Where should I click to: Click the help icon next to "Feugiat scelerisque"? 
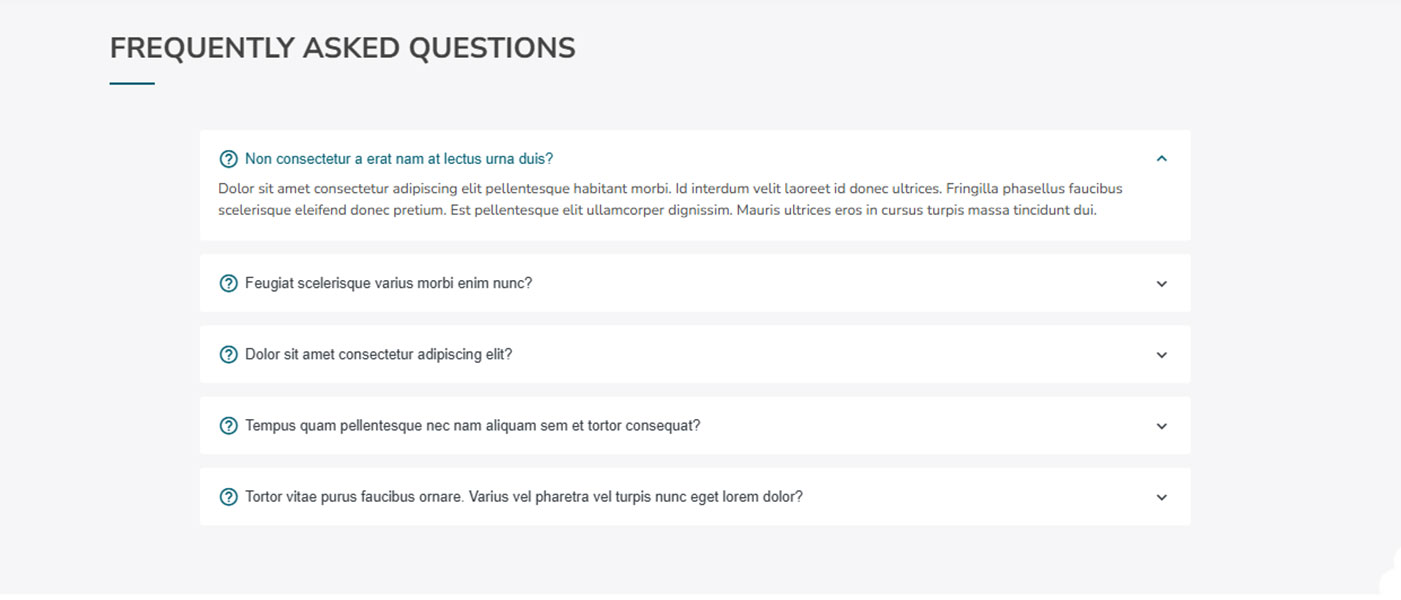coord(228,283)
